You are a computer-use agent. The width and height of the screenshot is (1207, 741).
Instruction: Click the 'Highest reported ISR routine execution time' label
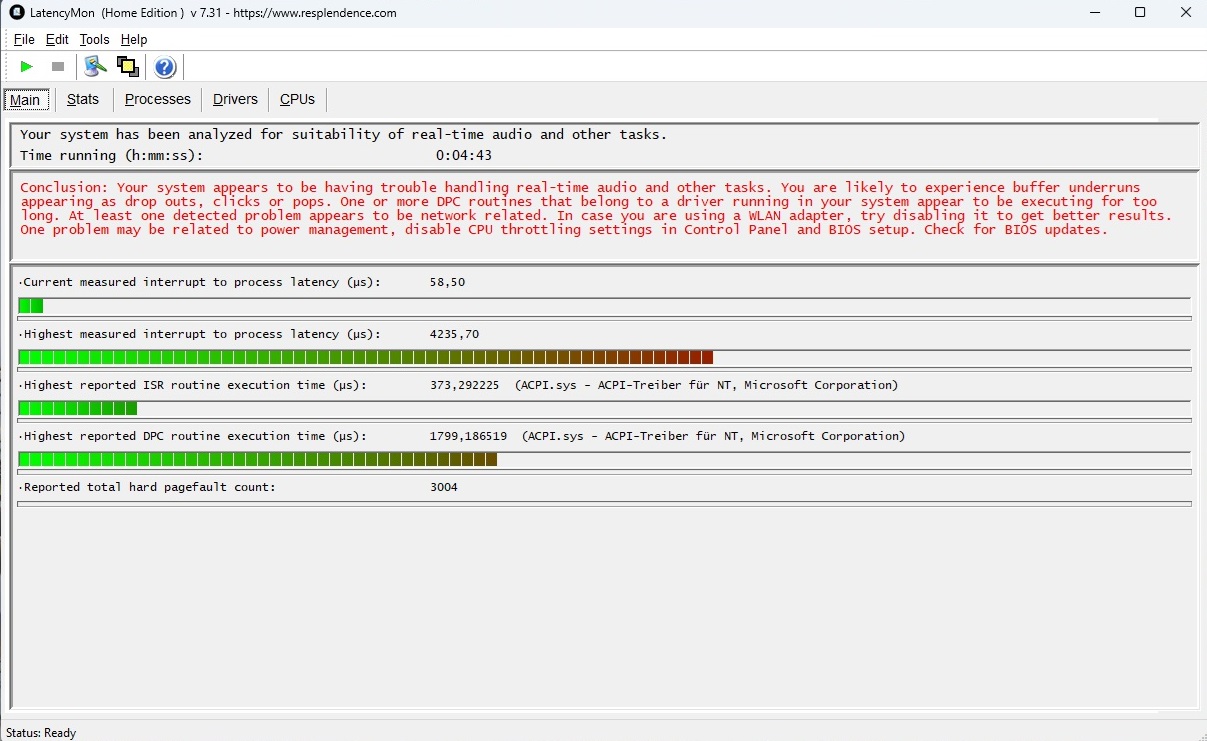point(193,385)
